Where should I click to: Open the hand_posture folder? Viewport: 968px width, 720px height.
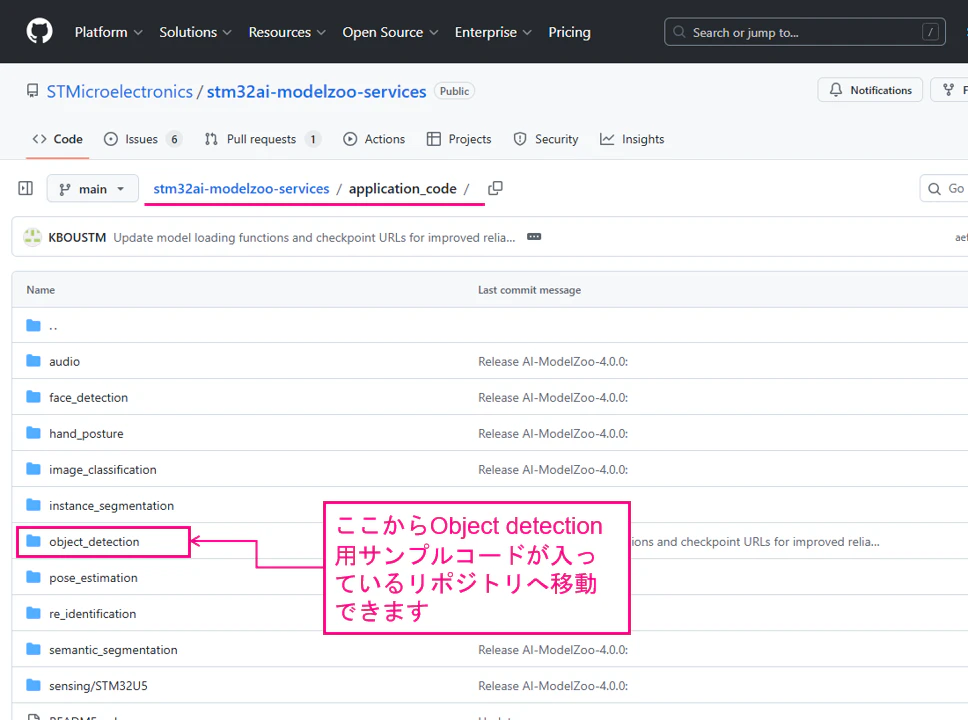[86, 433]
